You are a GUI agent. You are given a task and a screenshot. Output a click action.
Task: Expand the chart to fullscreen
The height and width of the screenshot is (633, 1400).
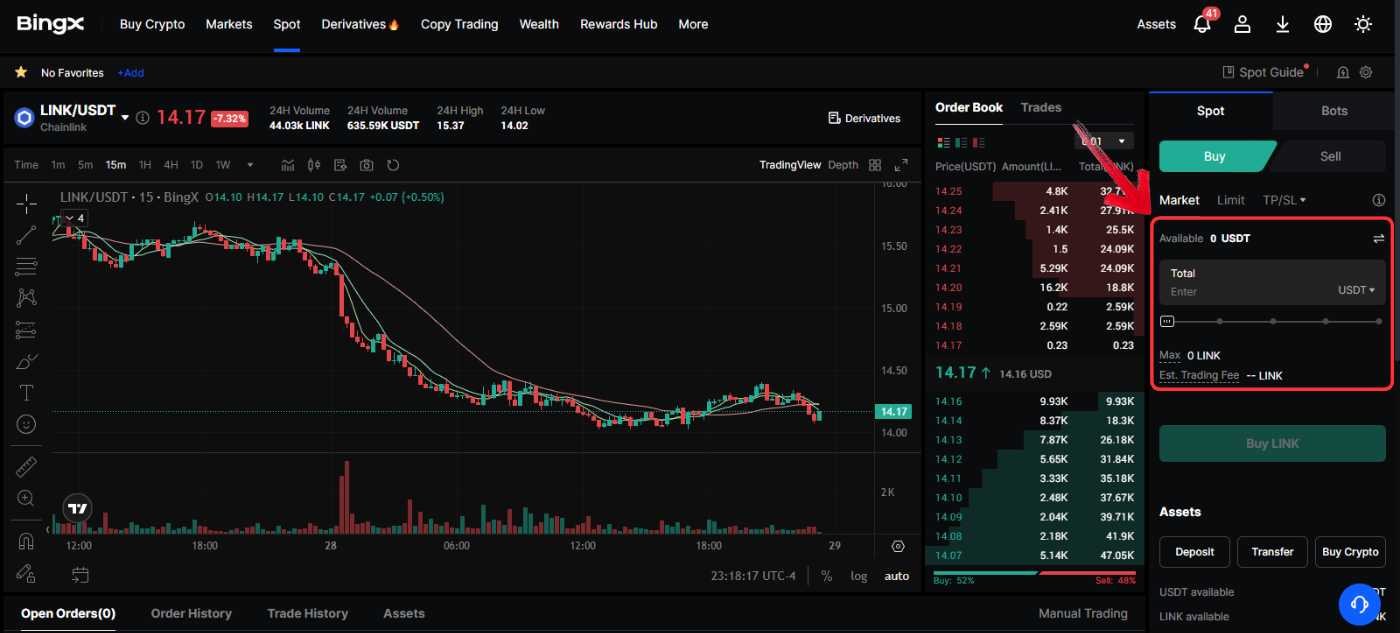coord(901,165)
